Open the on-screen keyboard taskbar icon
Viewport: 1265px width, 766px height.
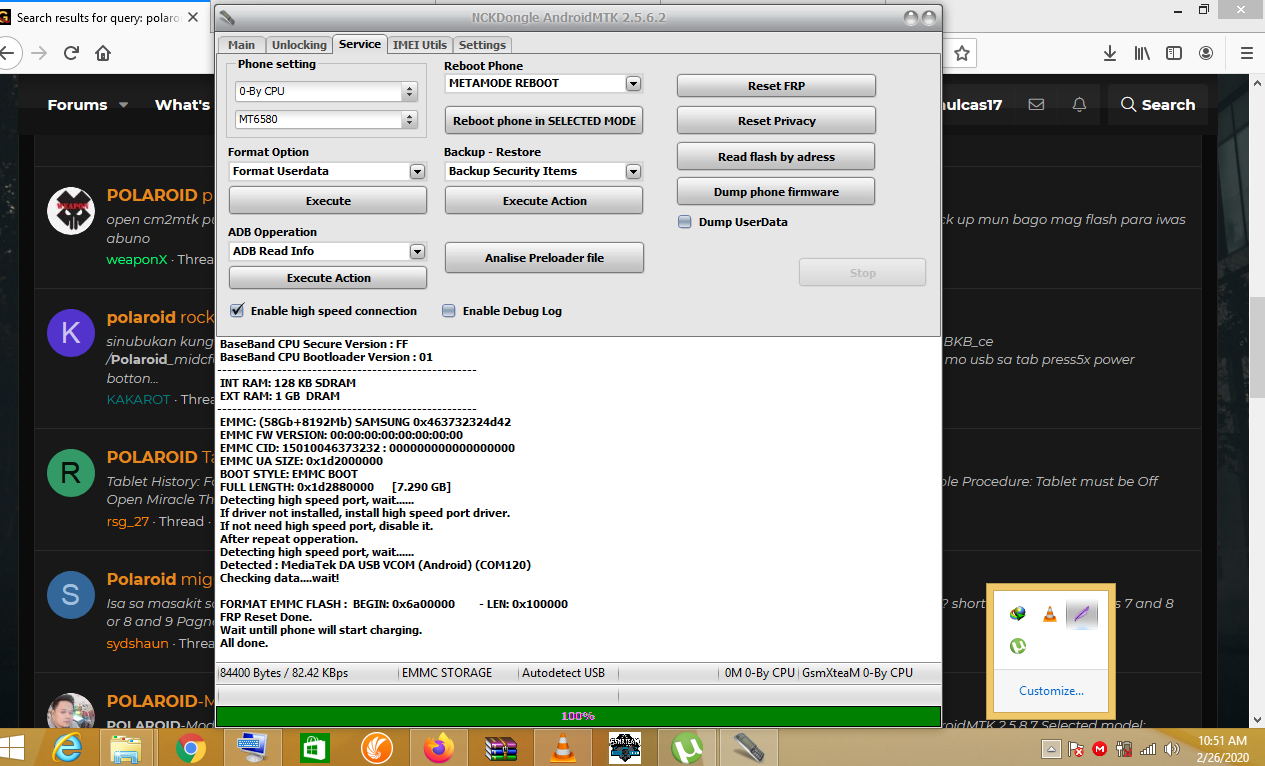point(252,747)
